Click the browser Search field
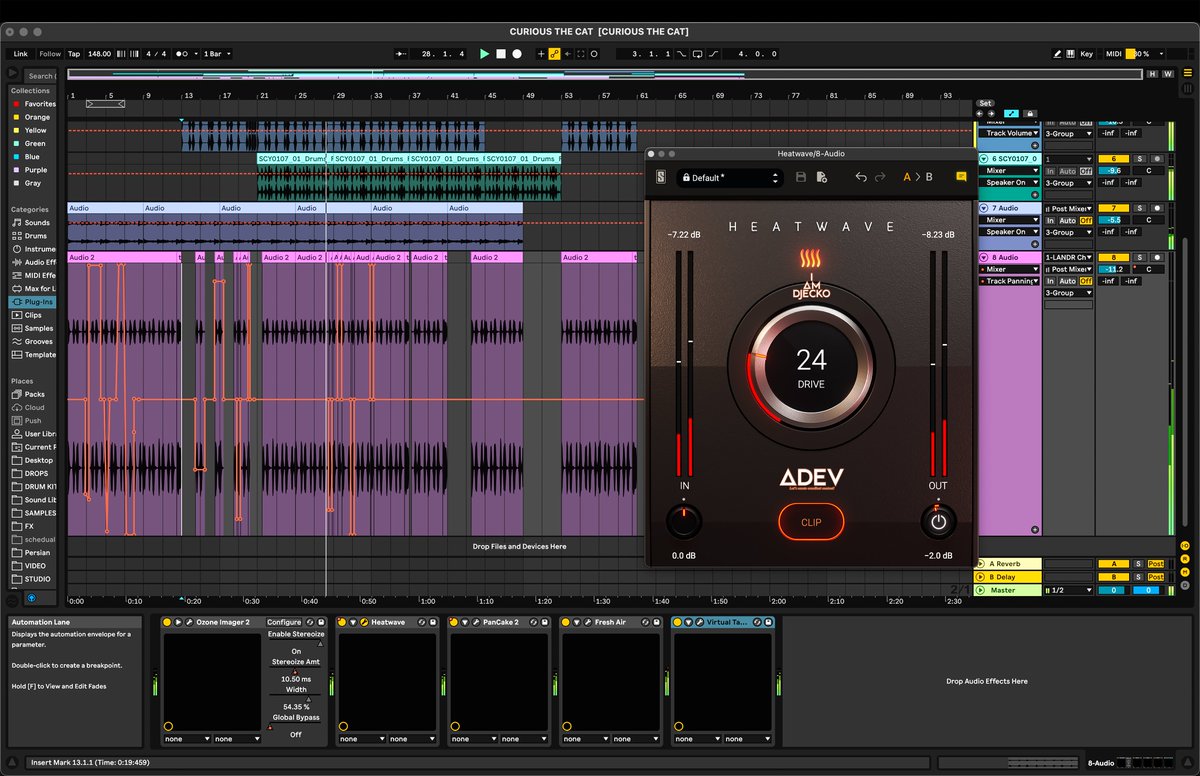 (41, 75)
